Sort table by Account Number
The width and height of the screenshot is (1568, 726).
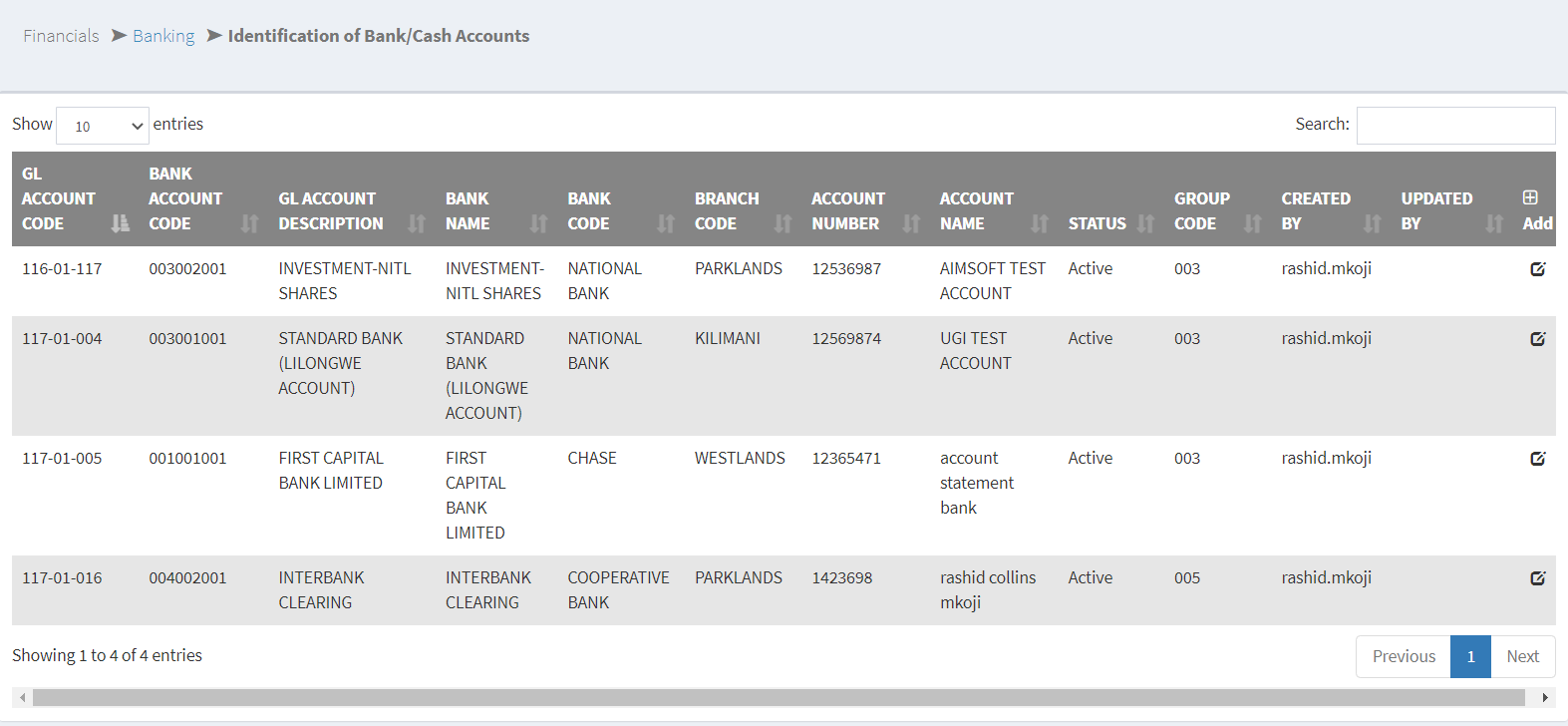pos(855,211)
